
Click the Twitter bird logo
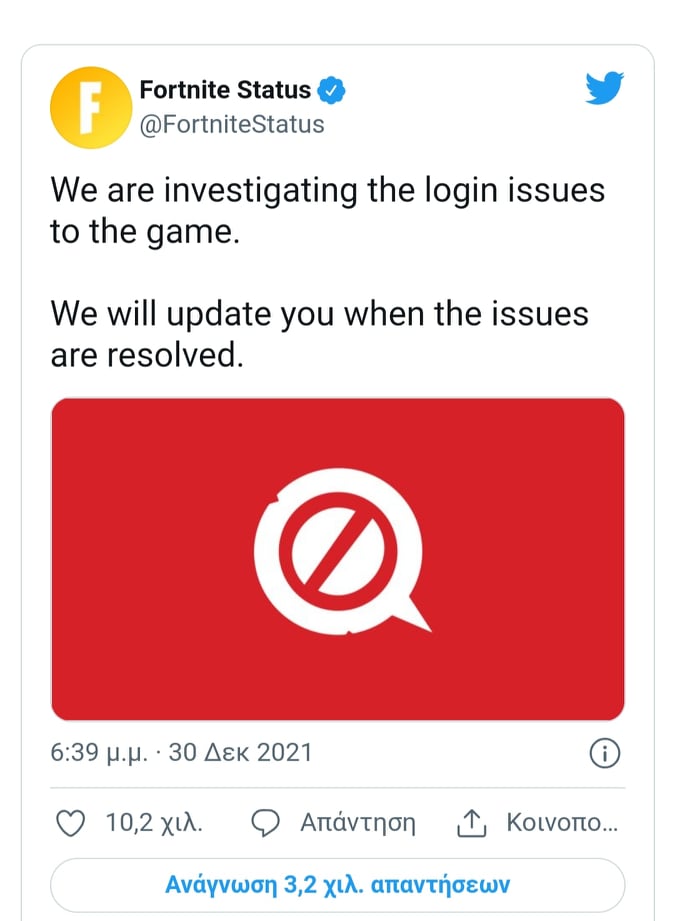pyautogui.click(x=603, y=90)
